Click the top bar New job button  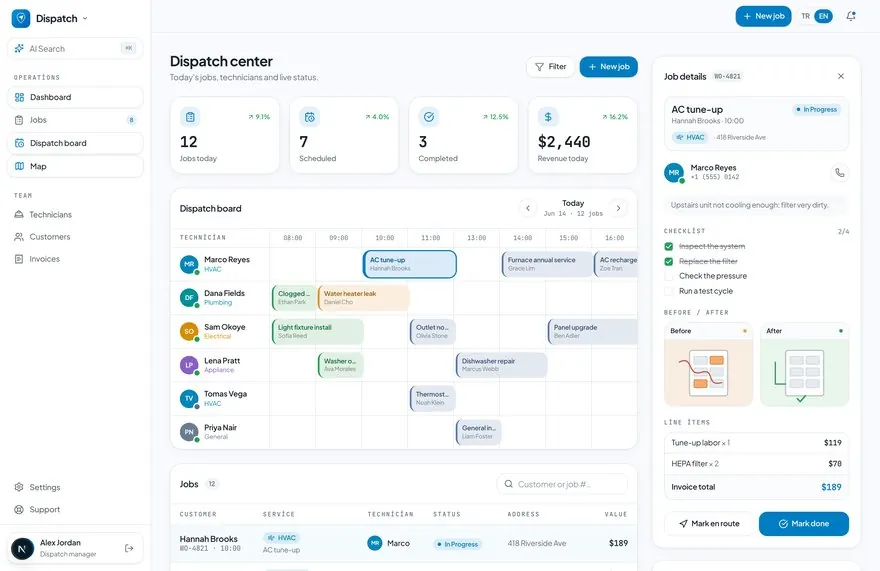pyautogui.click(x=763, y=16)
